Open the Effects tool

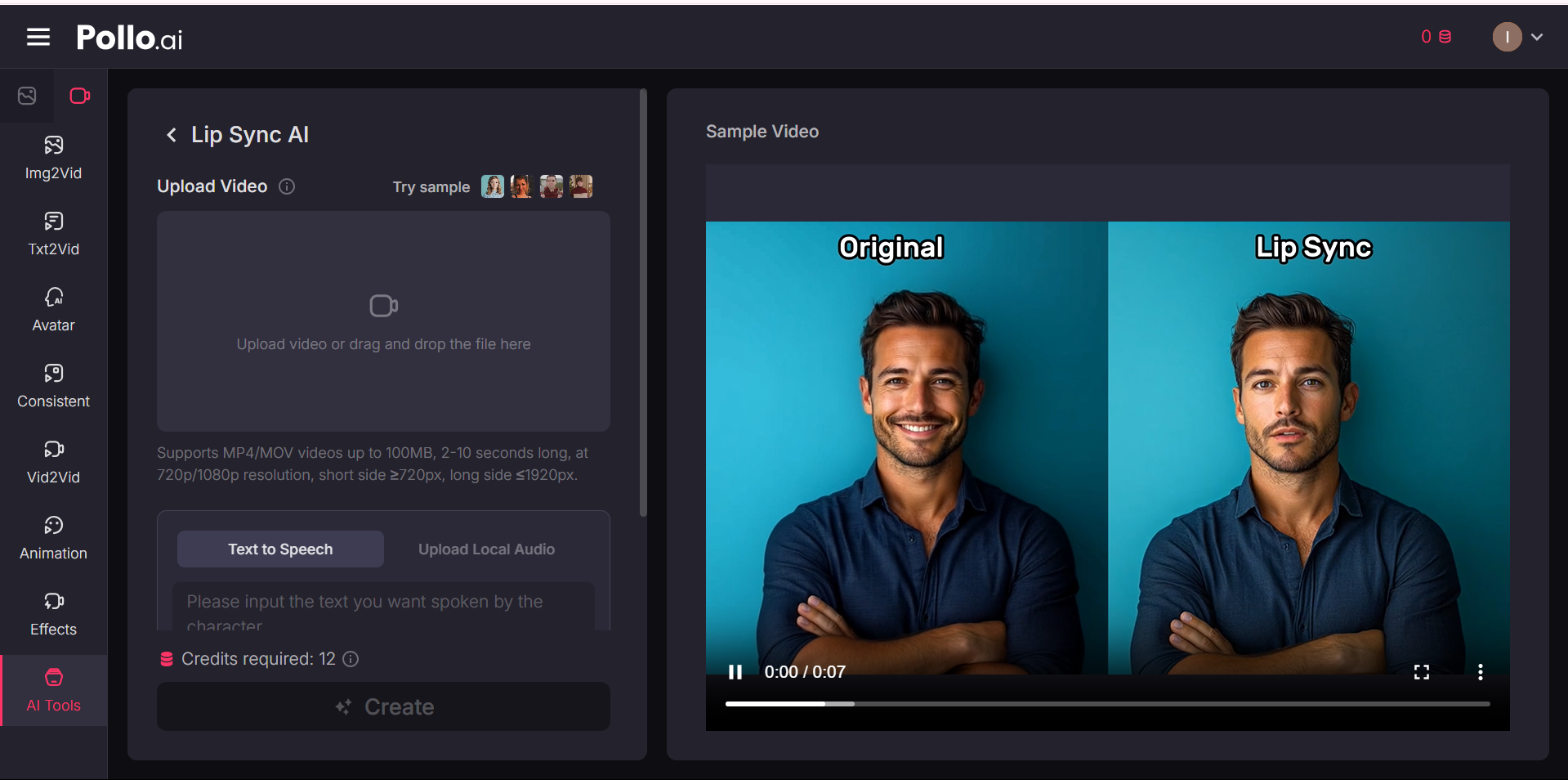(x=52, y=614)
